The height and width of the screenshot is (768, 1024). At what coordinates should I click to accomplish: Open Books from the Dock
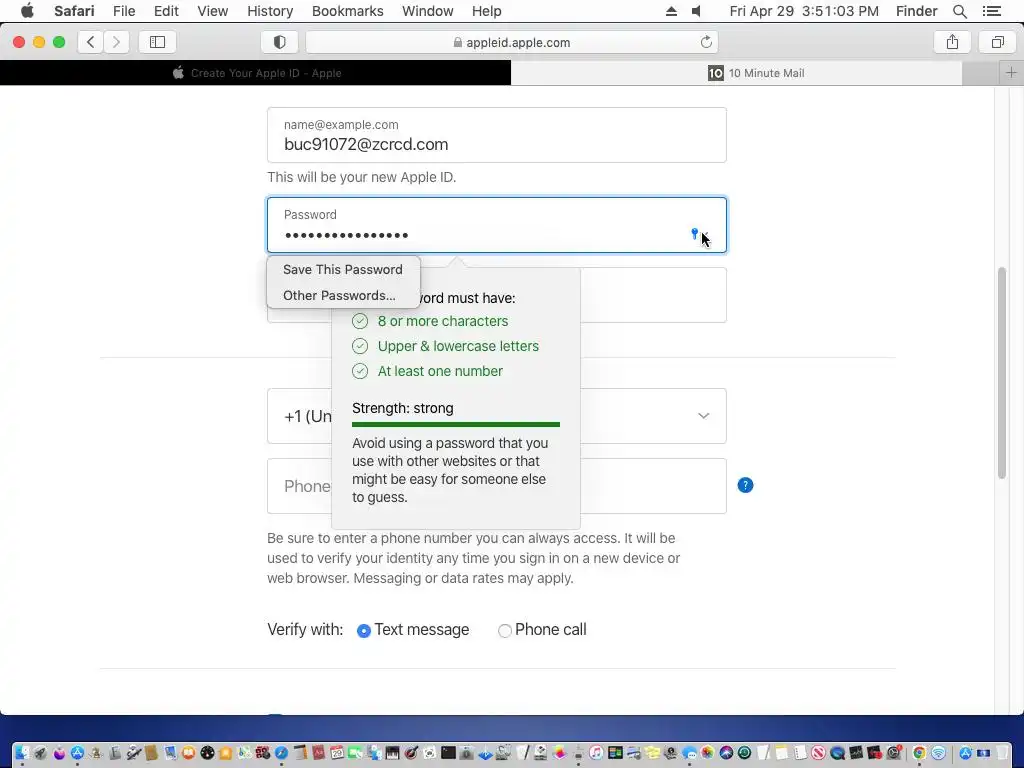[189, 752]
